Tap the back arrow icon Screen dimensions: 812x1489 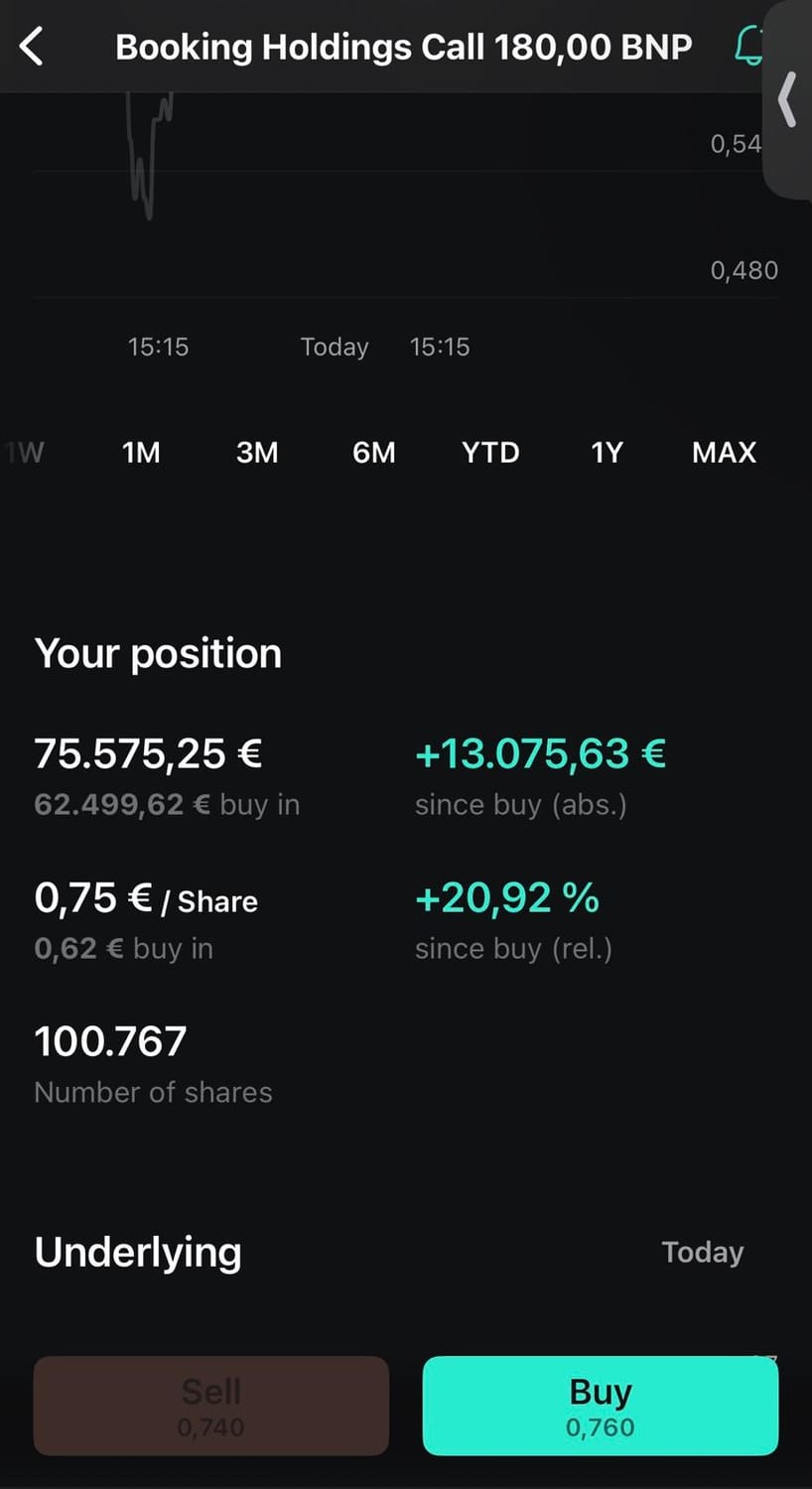pyautogui.click(x=32, y=46)
